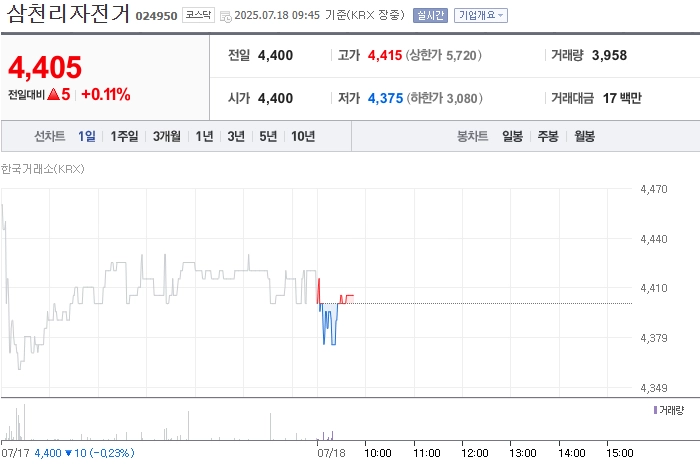The width and height of the screenshot is (700, 465).
Task: Click the 4,349 price axis label
Action: pyautogui.click(x=654, y=388)
